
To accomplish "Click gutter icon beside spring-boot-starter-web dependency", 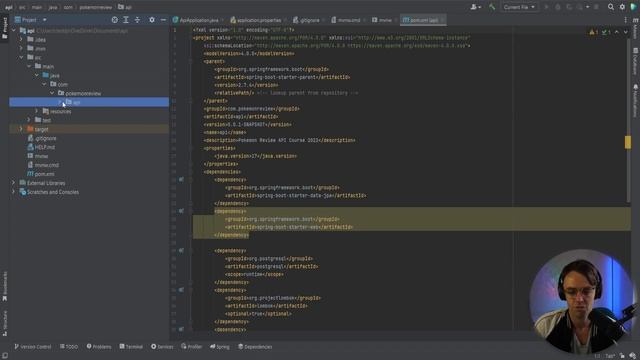I will point(181,211).
